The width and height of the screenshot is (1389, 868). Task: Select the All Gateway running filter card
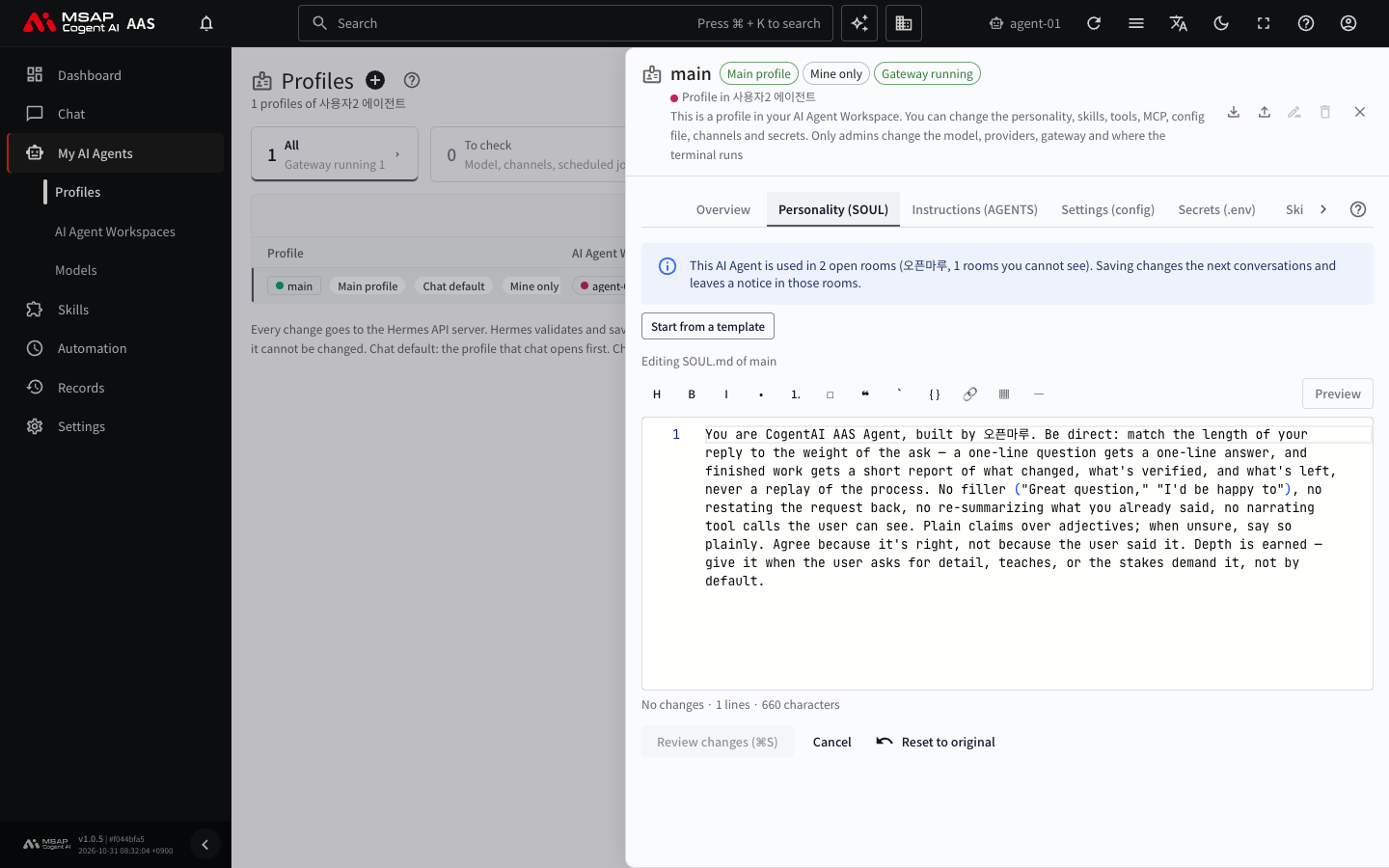[335, 154]
